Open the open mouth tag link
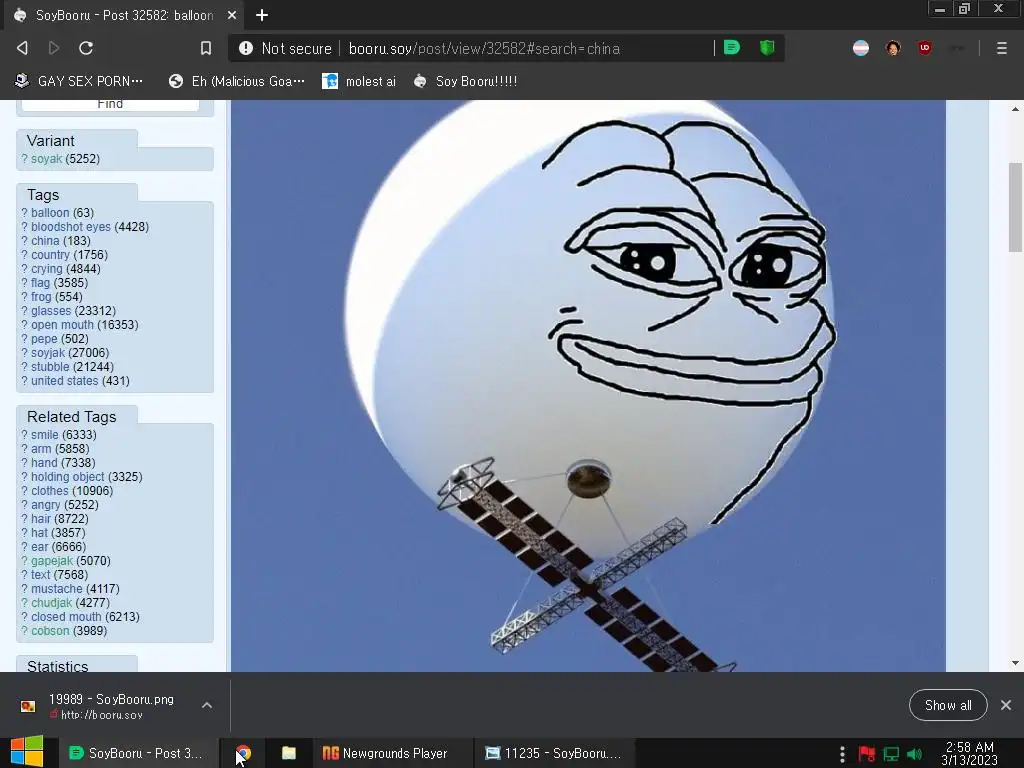 coord(62,325)
